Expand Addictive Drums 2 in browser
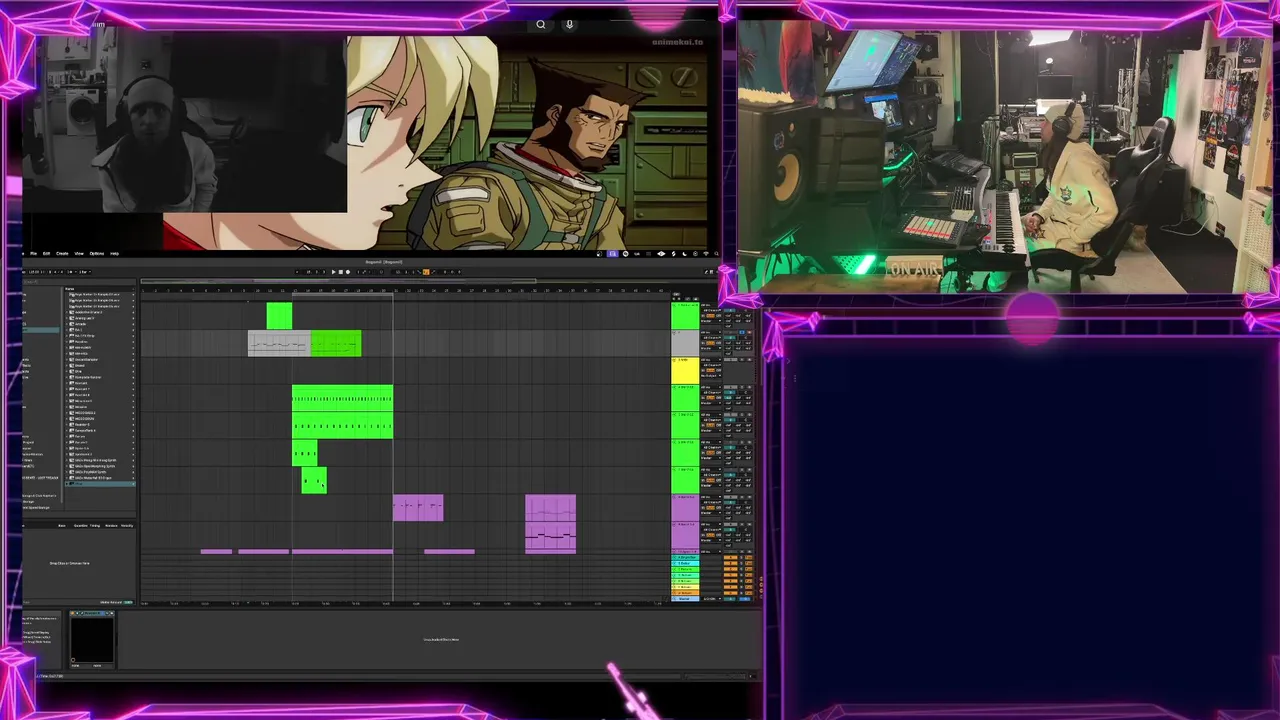Viewport: 1280px width, 720px height. coord(67,312)
